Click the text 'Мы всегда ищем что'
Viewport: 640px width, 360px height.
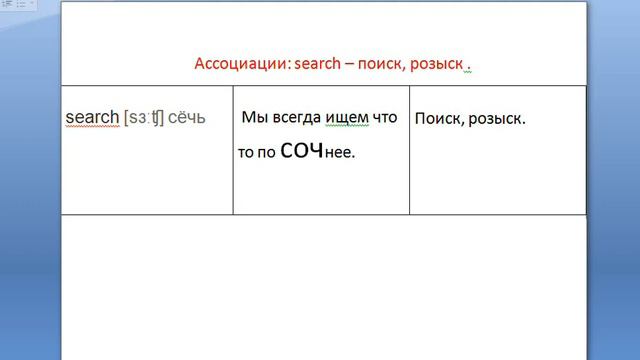pyautogui.click(x=319, y=118)
